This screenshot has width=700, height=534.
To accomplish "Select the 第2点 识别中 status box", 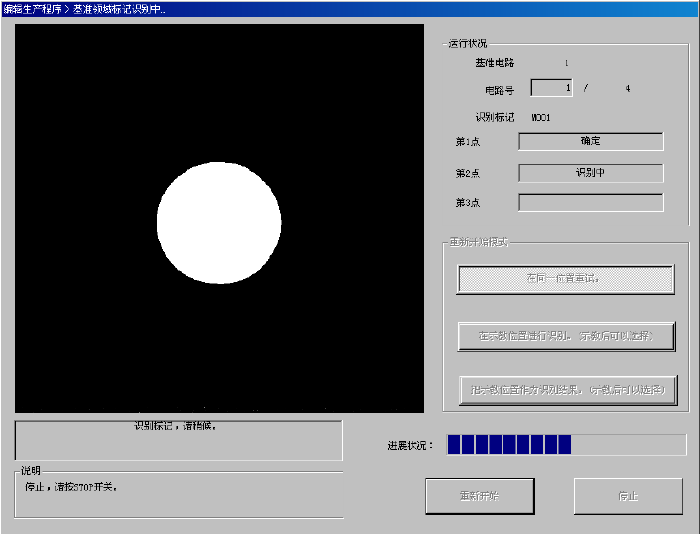I will click(590, 173).
